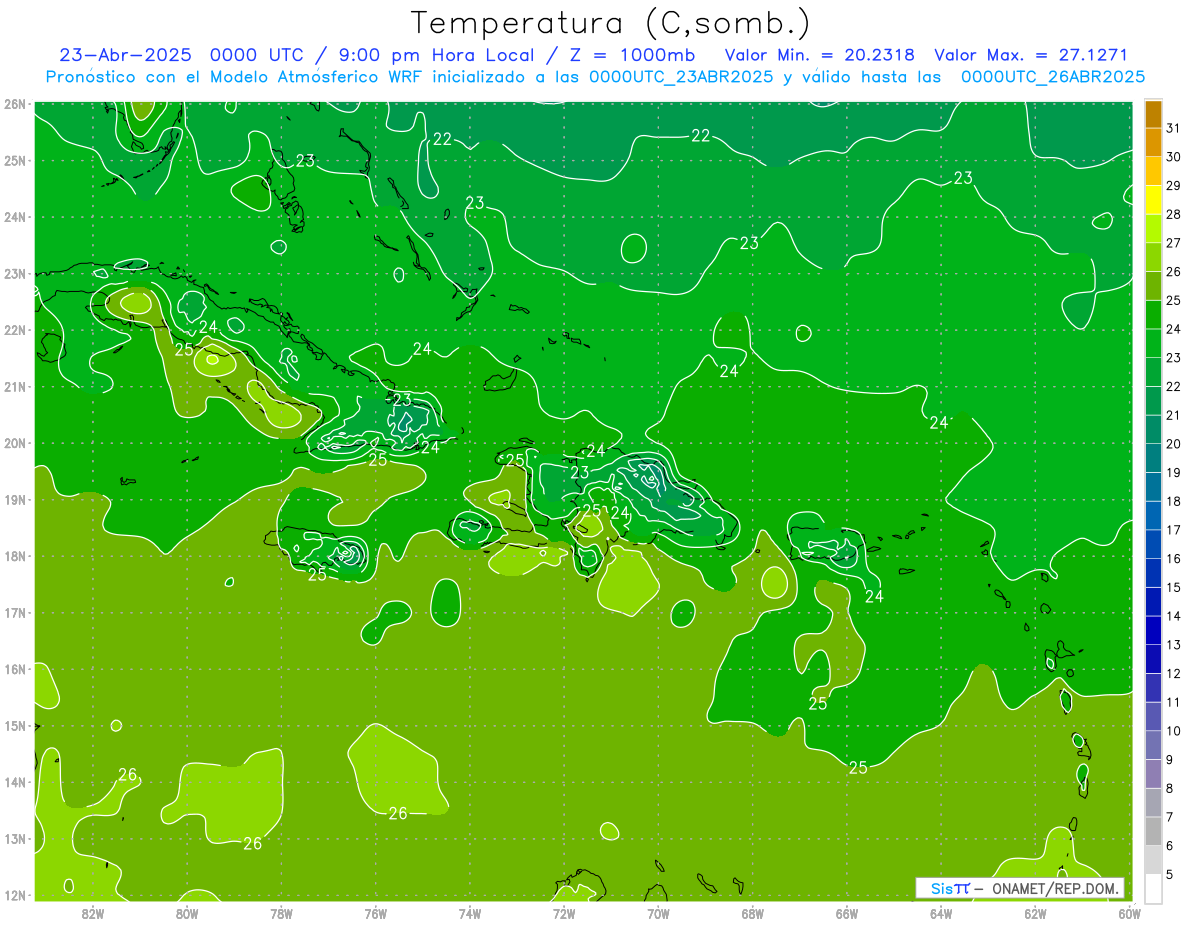Click the 80W longitude axis label
This screenshot has height=927, width=1200.
click(187, 912)
